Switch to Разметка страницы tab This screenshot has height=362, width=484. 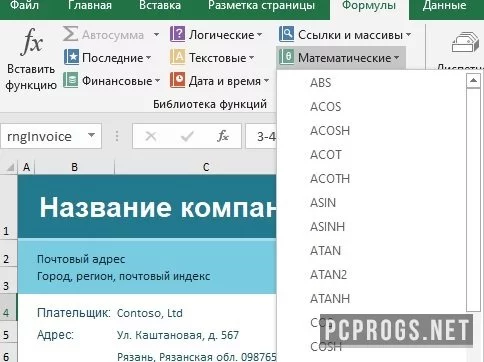pyautogui.click(x=261, y=5)
